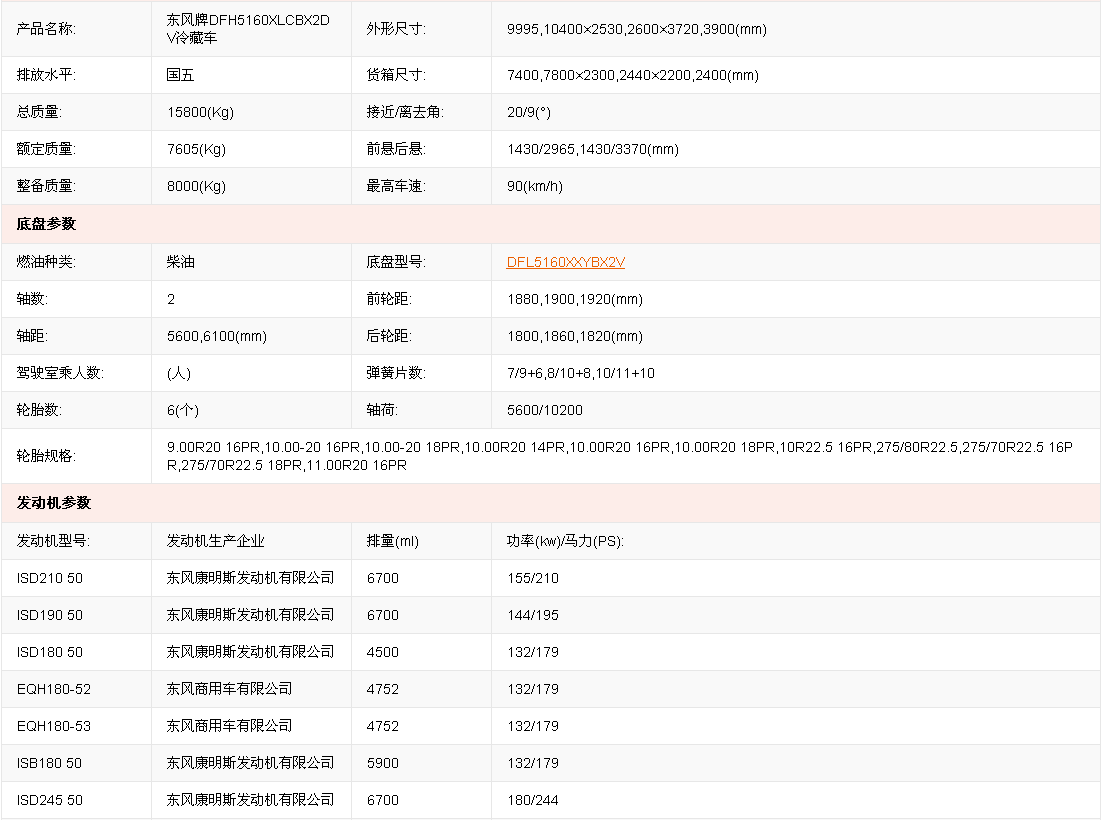Screen dimensions: 1102x820
Task: Click the 前轮距 label
Action: [x=389, y=299]
